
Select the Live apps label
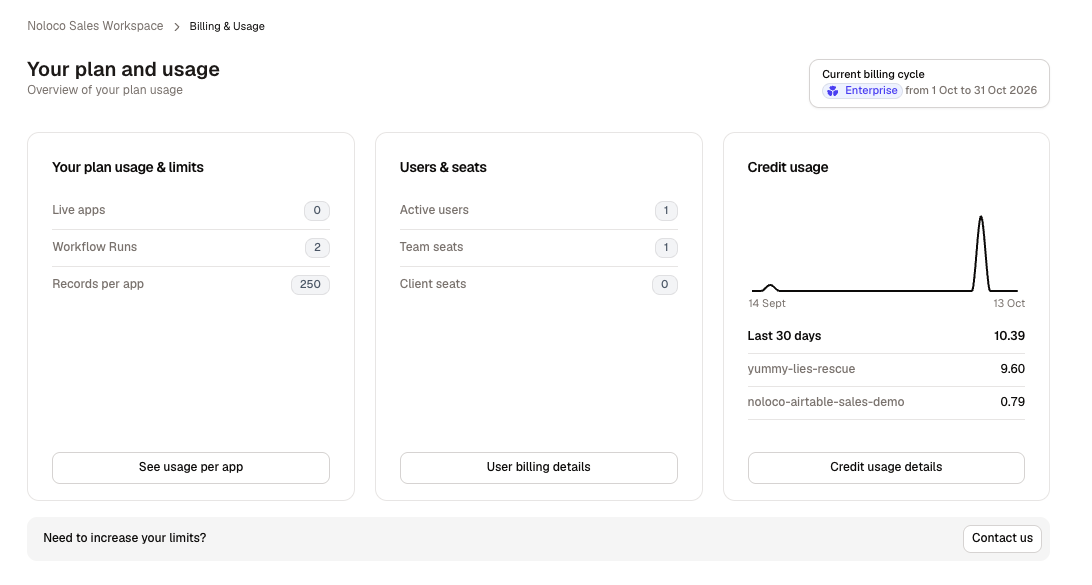pyautogui.click(x=79, y=210)
